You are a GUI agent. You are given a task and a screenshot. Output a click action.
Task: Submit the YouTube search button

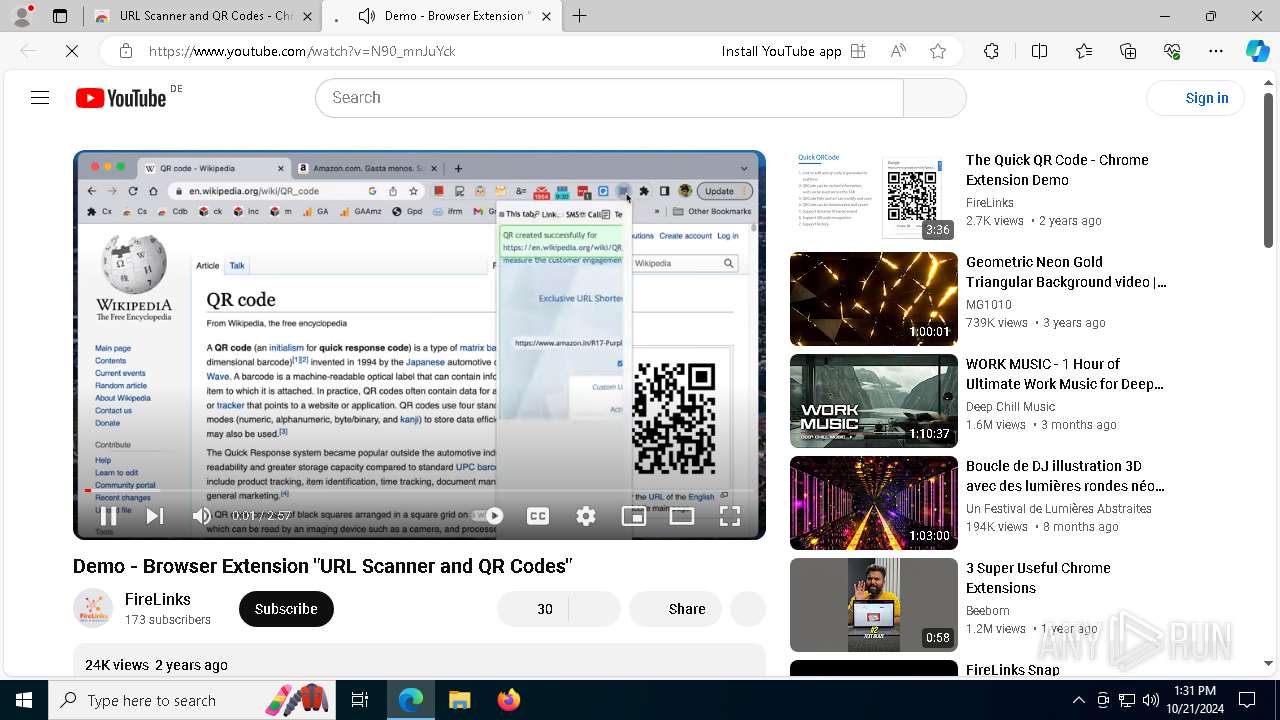tap(934, 98)
